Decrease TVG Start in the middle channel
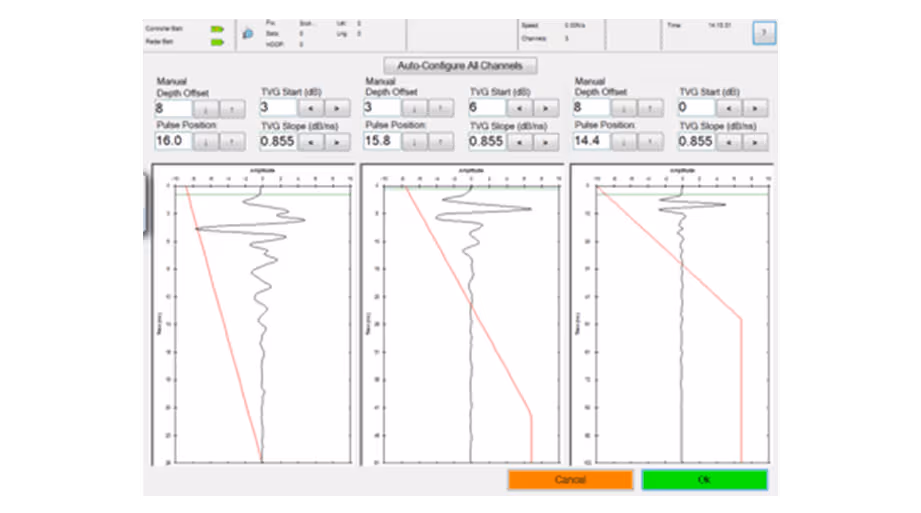This screenshot has height=513, width=921. click(x=520, y=108)
